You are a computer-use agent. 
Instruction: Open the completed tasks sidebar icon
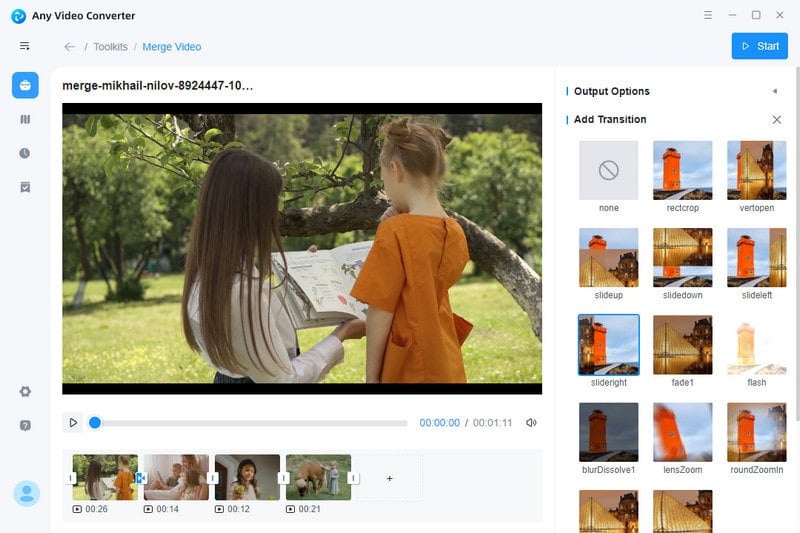25,187
